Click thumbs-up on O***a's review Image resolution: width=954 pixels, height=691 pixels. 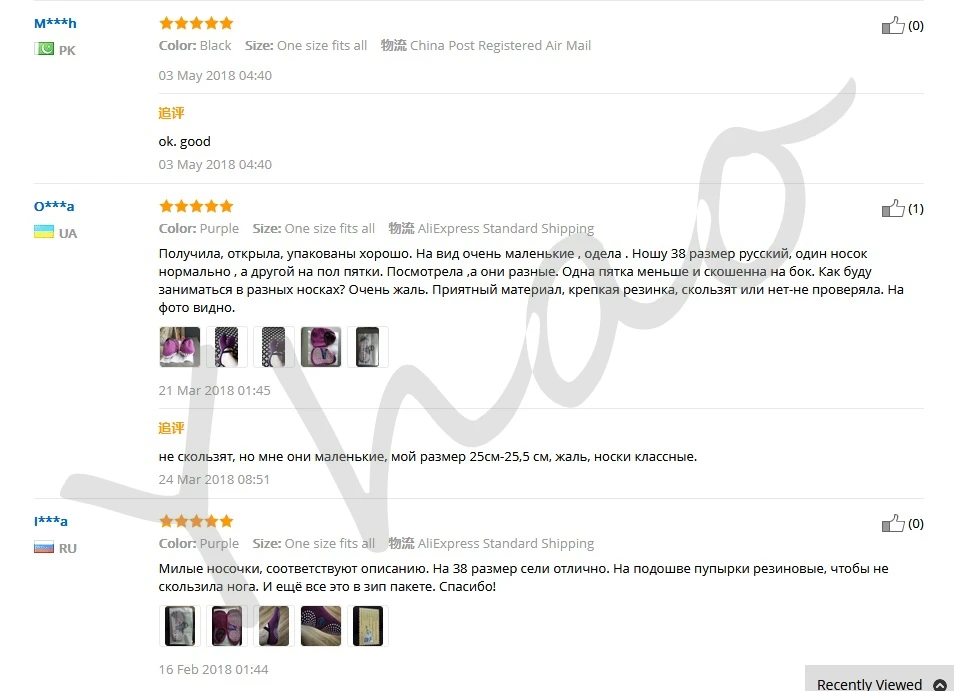tap(893, 208)
